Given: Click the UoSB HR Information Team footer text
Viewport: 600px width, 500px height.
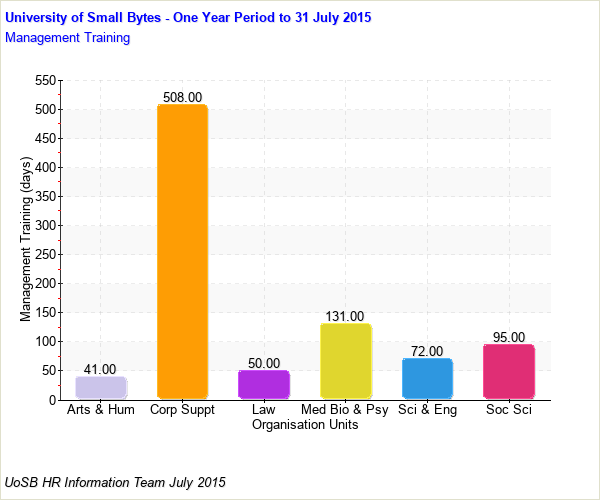Looking at the screenshot, I should coord(115,482).
